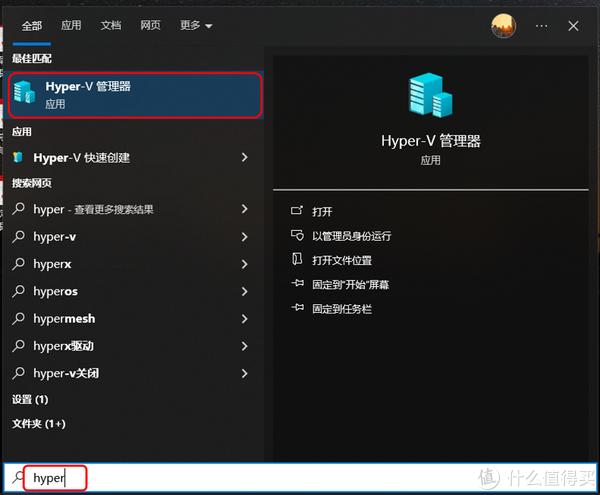Click search icon beside 'hyper - 查看更多搜索结果'
Viewport: 600px width, 495px height.
[x=18, y=209]
